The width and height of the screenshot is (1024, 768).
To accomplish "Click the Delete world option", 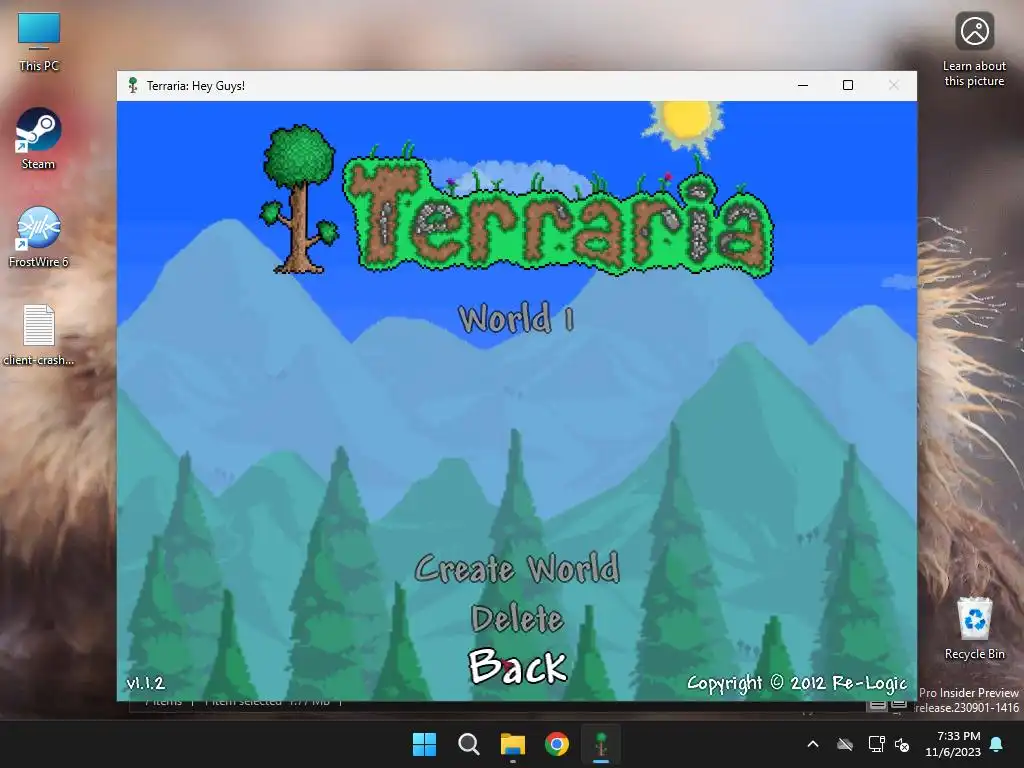I will pos(517,618).
